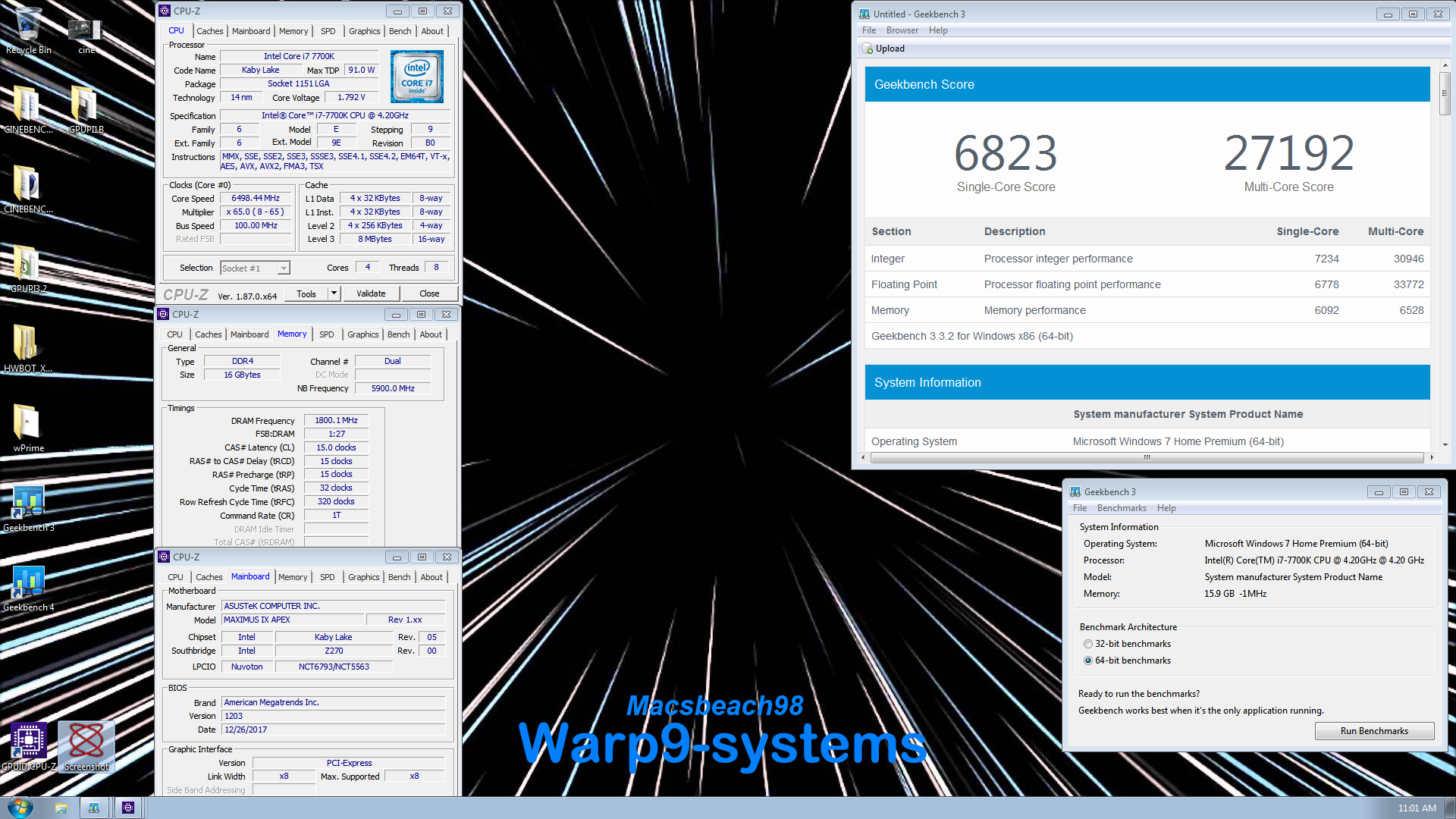This screenshot has width=1456, height=819.
Task: Open File Explorer from the taskbar
Action: [x=61, y=808]
